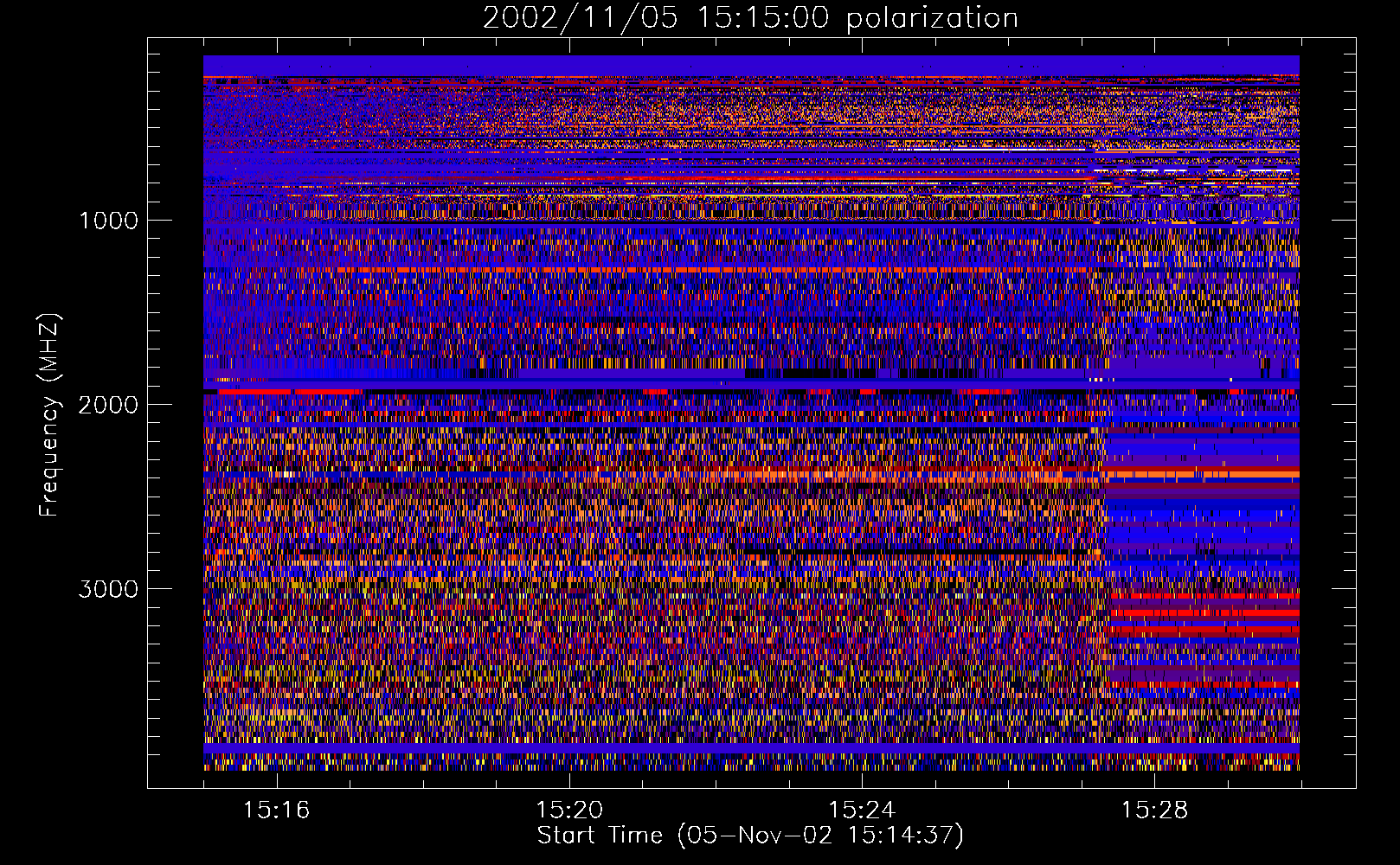The image size is (1400, 865).
Task: Click the 'Start Time (05-Nov-02 15:14:37)' axis label
Action: pos(750,836)
